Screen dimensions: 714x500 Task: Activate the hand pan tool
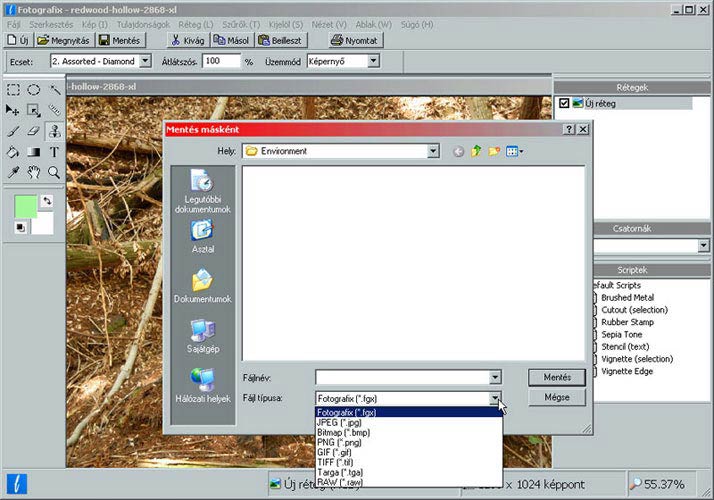coord(33,173)
